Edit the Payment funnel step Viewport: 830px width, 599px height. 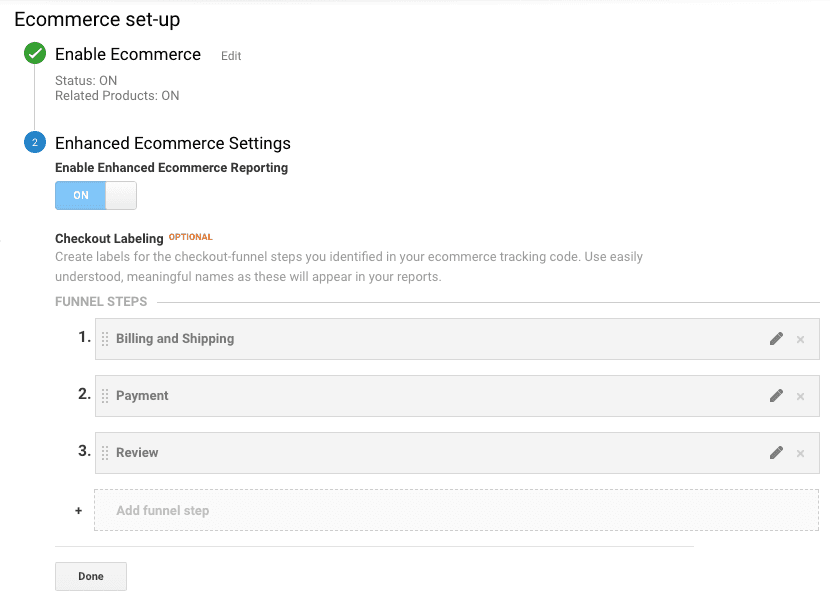[x=777, y=396]
